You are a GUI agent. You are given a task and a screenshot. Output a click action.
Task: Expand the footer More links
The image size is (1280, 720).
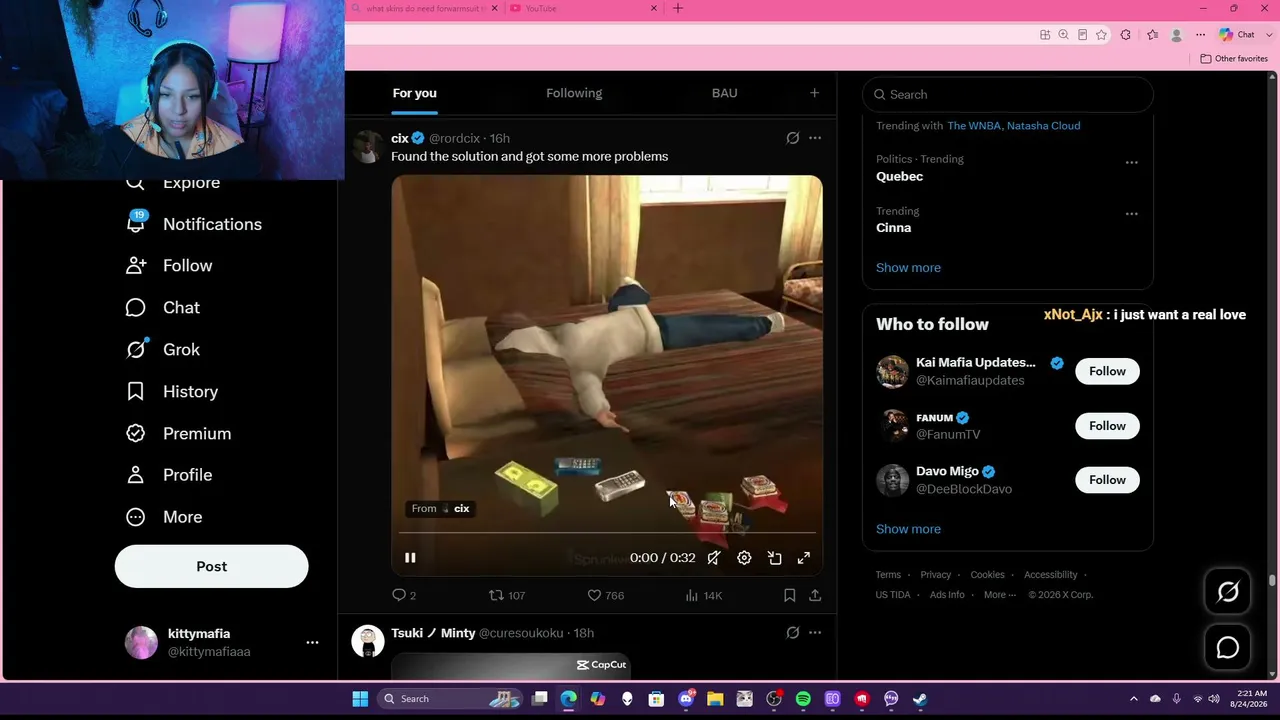(x=999, y=595)
